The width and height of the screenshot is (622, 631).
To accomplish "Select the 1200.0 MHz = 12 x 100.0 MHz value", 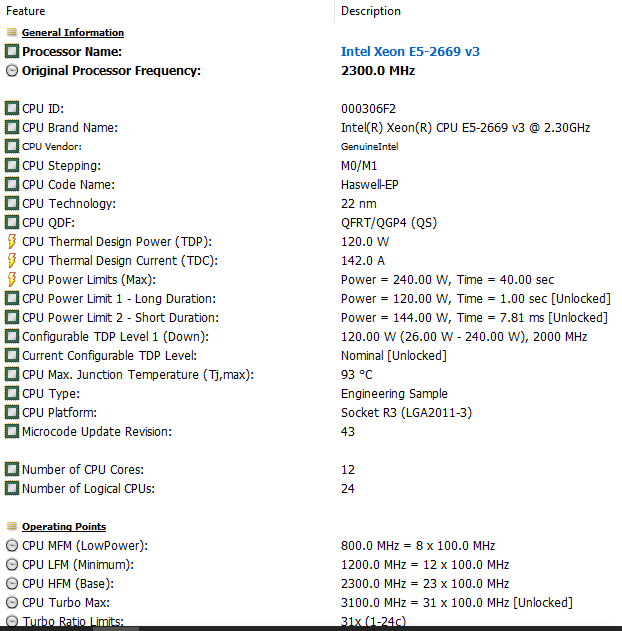I will click(x=425, y=565).
